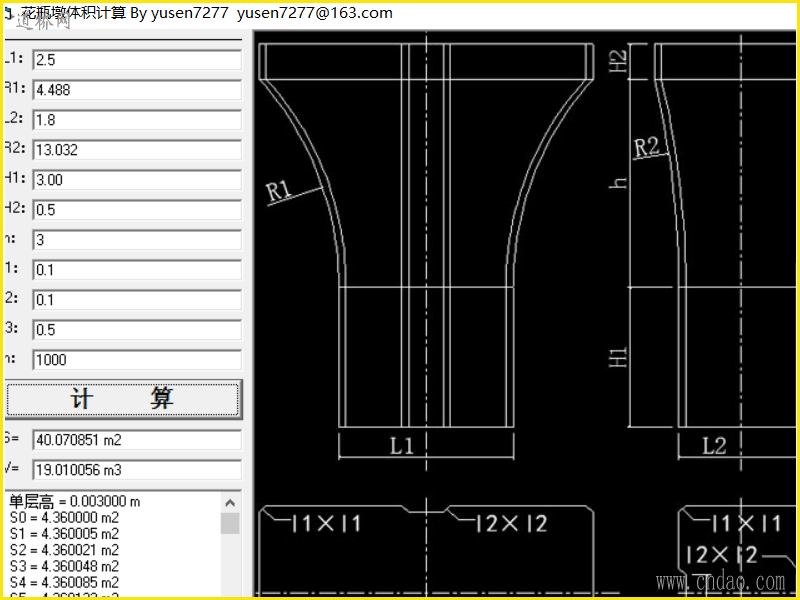Image resolution: width=800 pixels, height=600 pixels.
Task: Click the n field showing 1000
Action: (x=137, y=360)
